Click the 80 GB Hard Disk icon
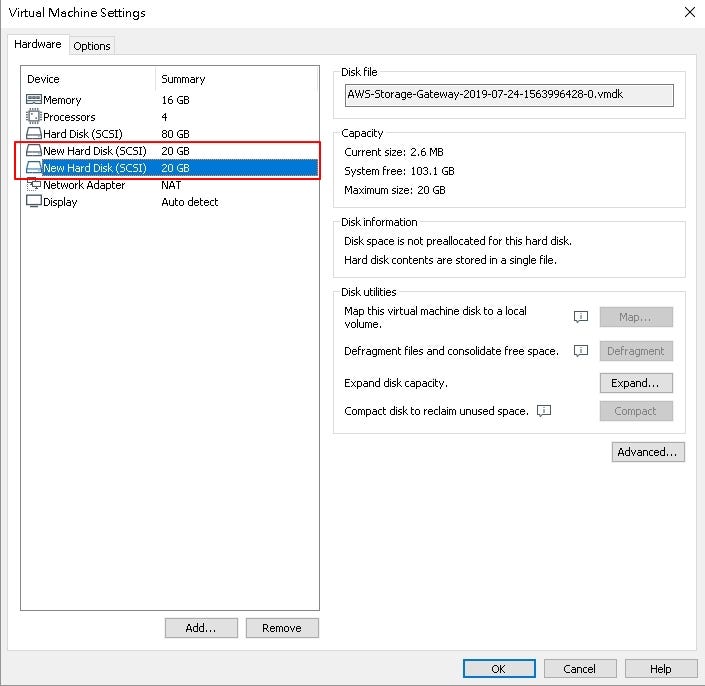 tap(34, 134)
